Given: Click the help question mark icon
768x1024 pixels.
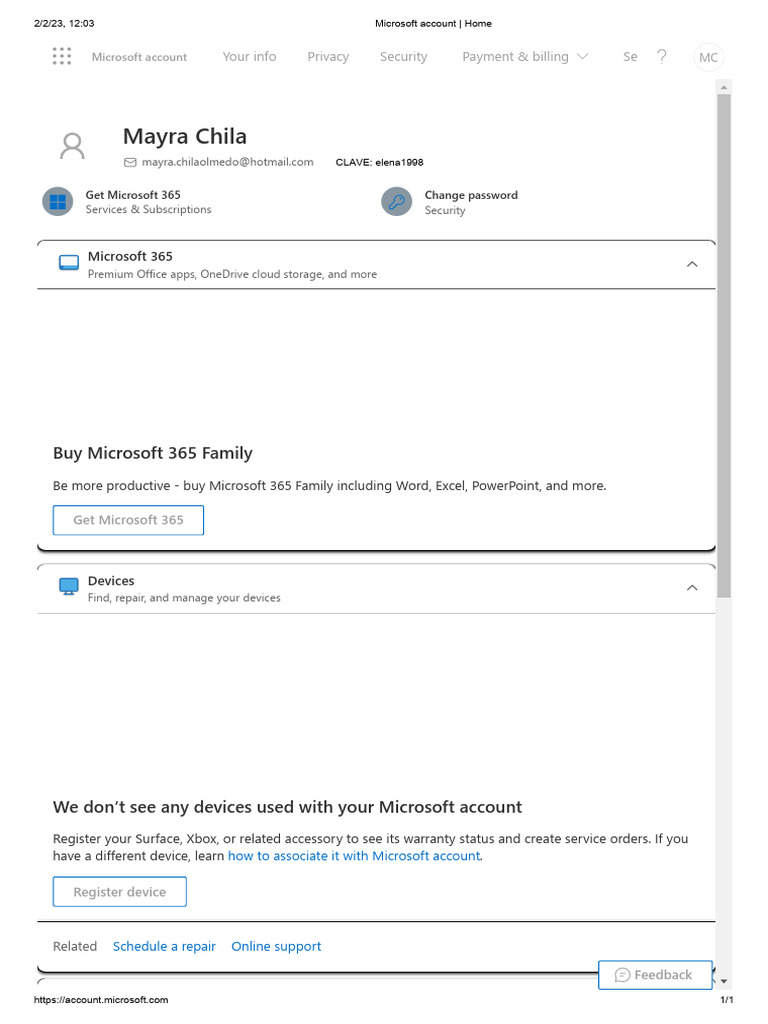Looking at the screenshot, I should pyautogui.click(x=662, y=57).
